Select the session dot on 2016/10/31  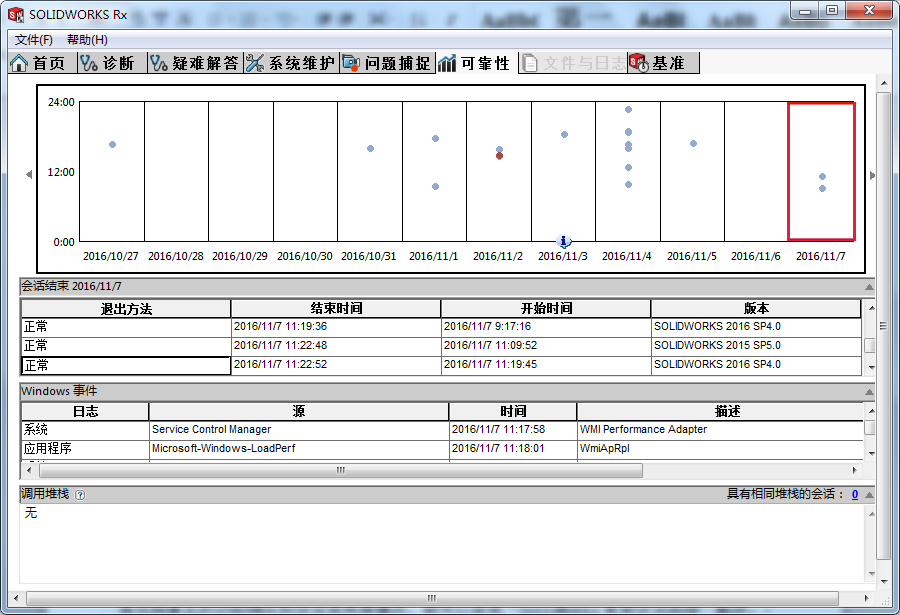[371, 149]
